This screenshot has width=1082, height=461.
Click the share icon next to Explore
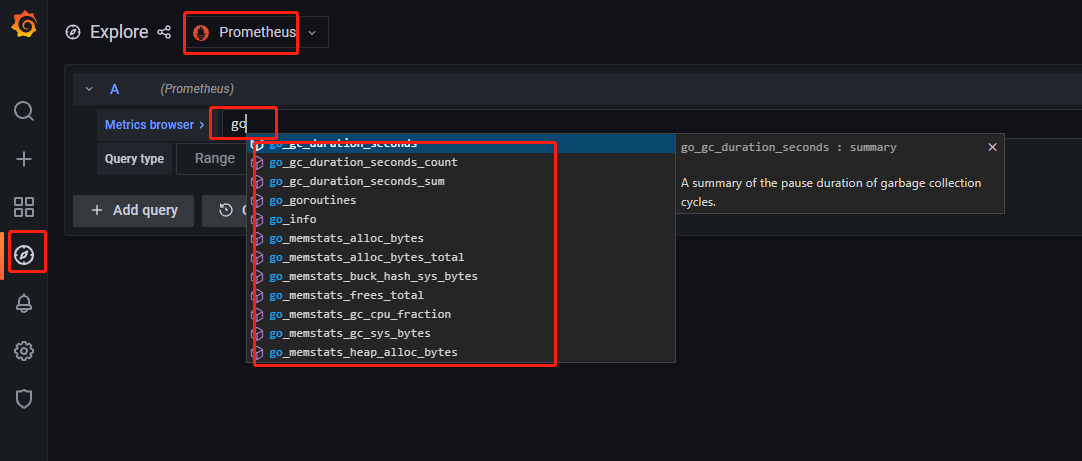pos(165,32)
